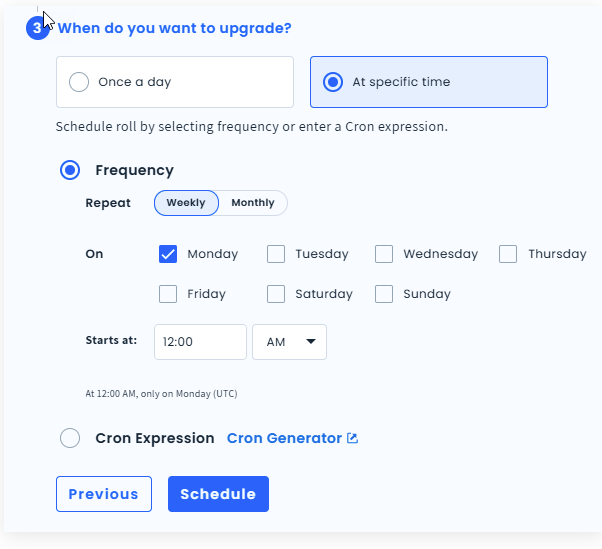The height and width of the screenshot is (549, 602).
Task: Click the Previous button
Action: point(104,494)
